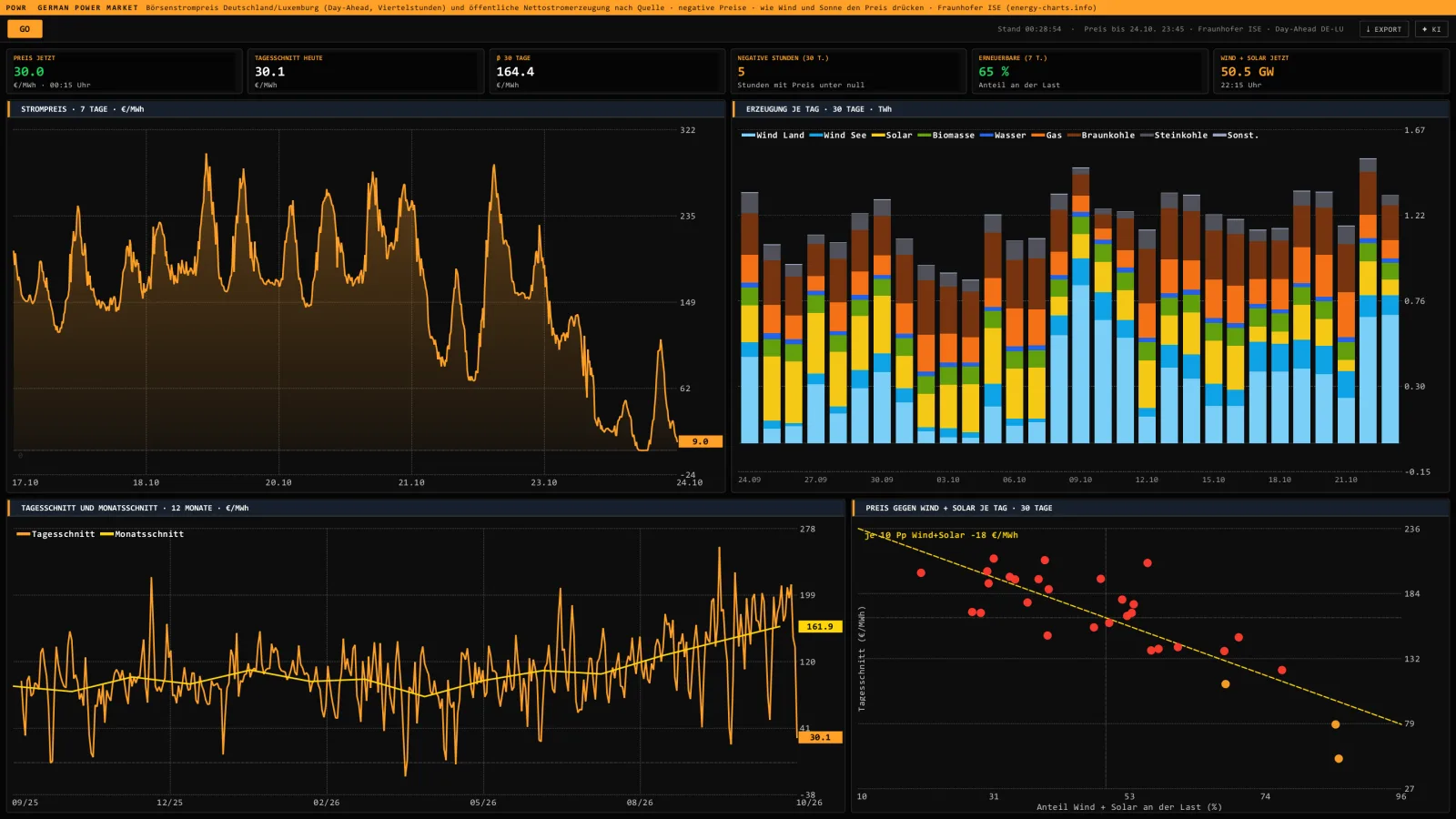Toggle the Wind See legend entry
Screen dimensions: 1456x819
click(x=838, y=136)
